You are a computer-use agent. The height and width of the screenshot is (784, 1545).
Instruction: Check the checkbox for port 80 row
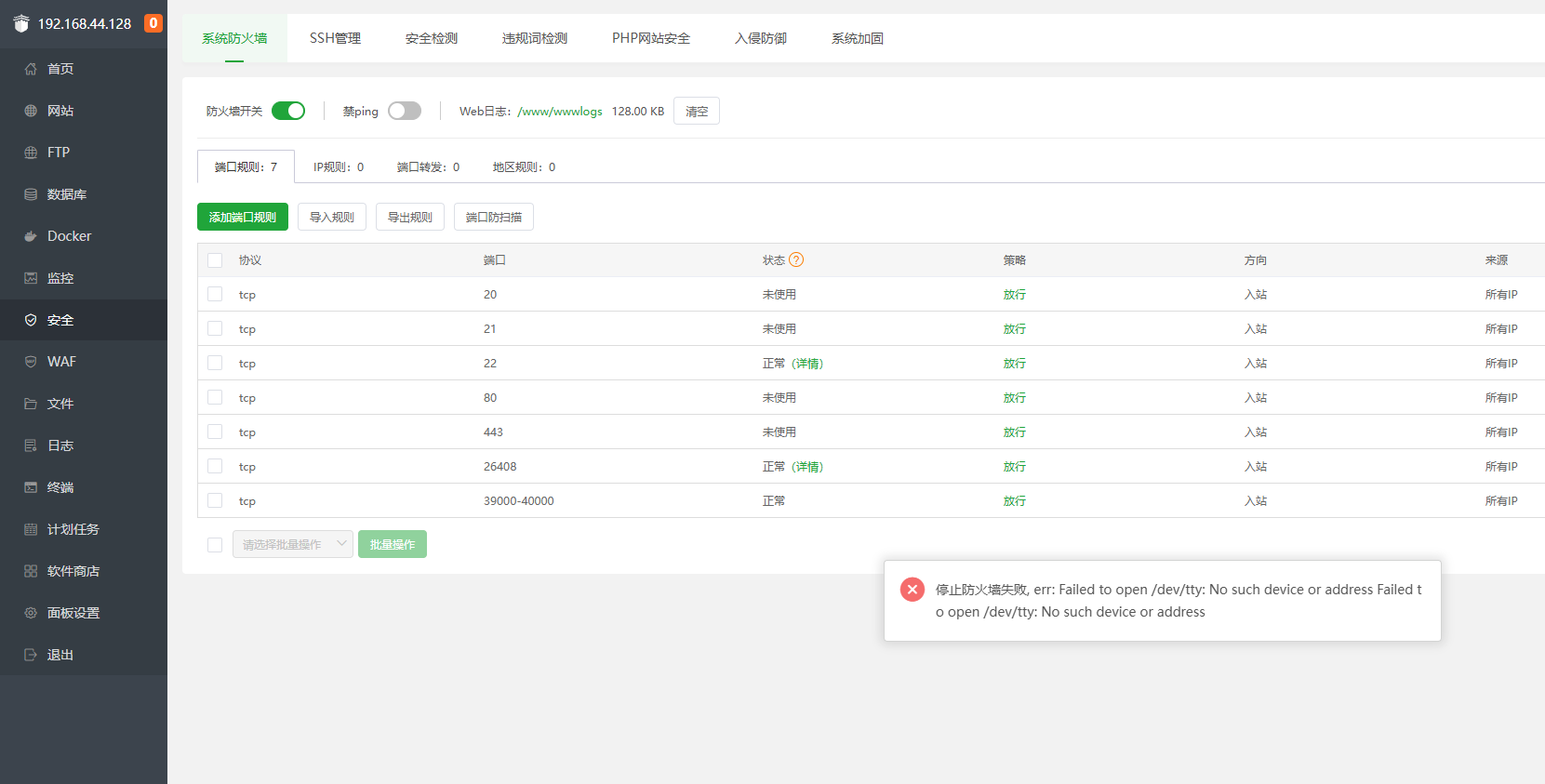(215, 397)
